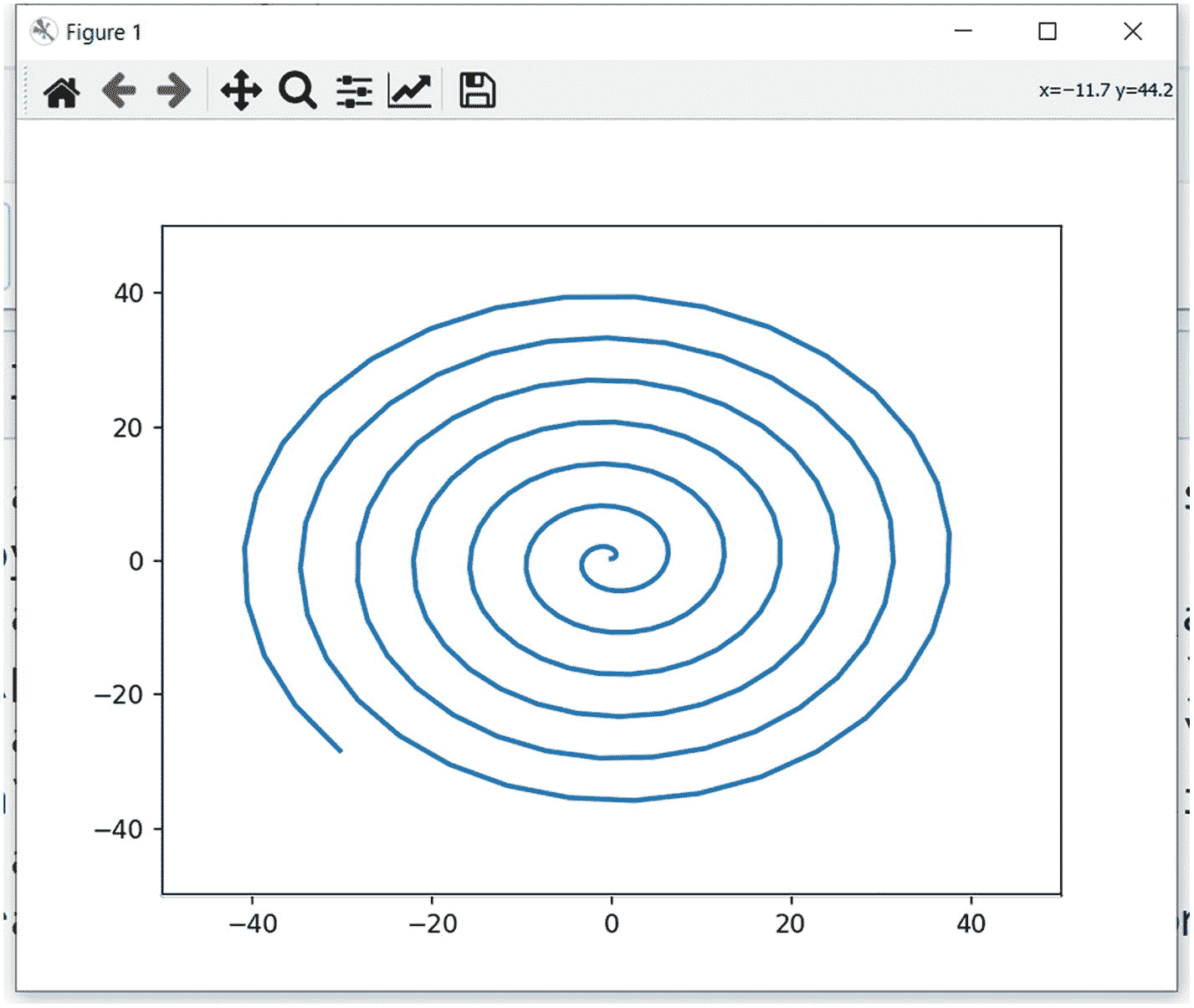Click the y-axis tick label −20
The width and height of the screenshot is (1194, 1008).
(x=119, y=695)
